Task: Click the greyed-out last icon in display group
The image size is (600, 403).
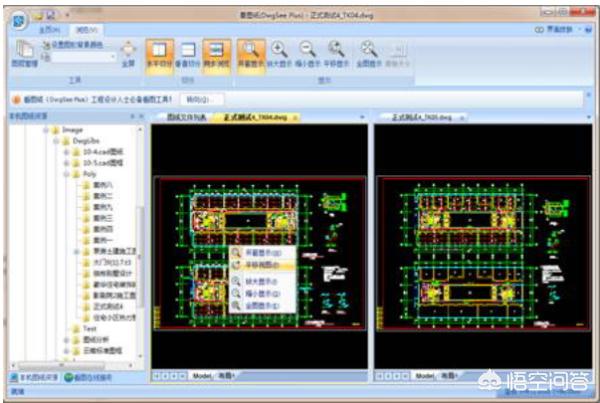Action: [x=397, y=54]
